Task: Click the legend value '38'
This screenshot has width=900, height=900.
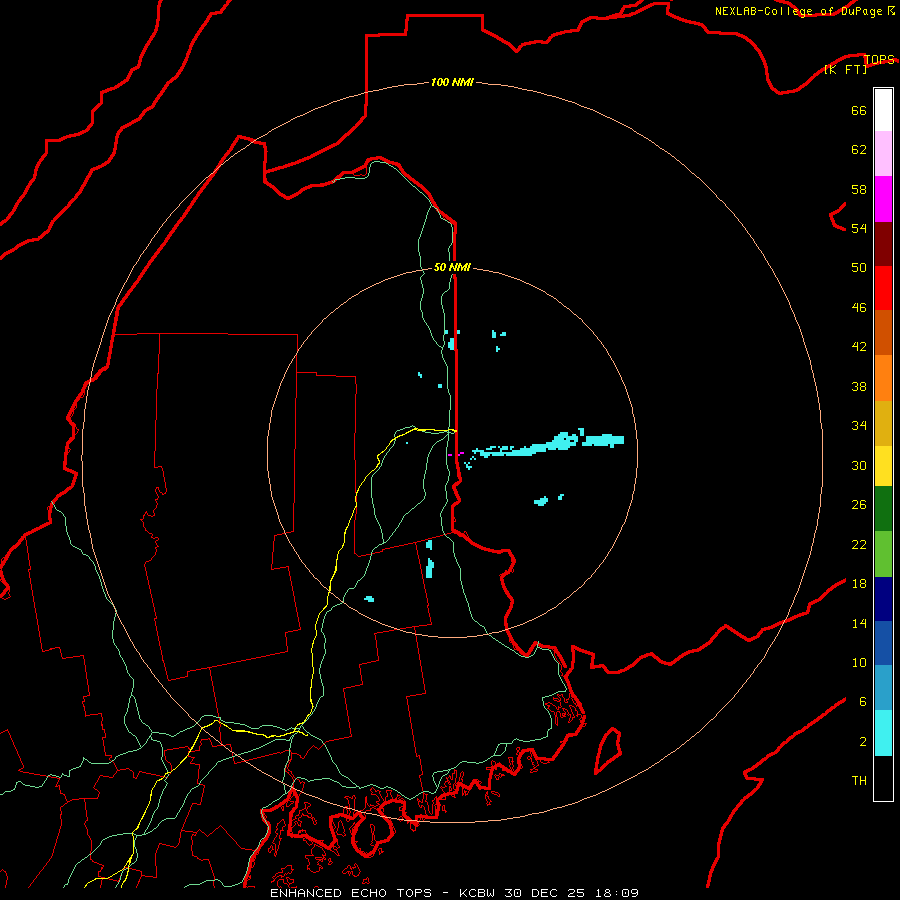Action: (859, 386)
